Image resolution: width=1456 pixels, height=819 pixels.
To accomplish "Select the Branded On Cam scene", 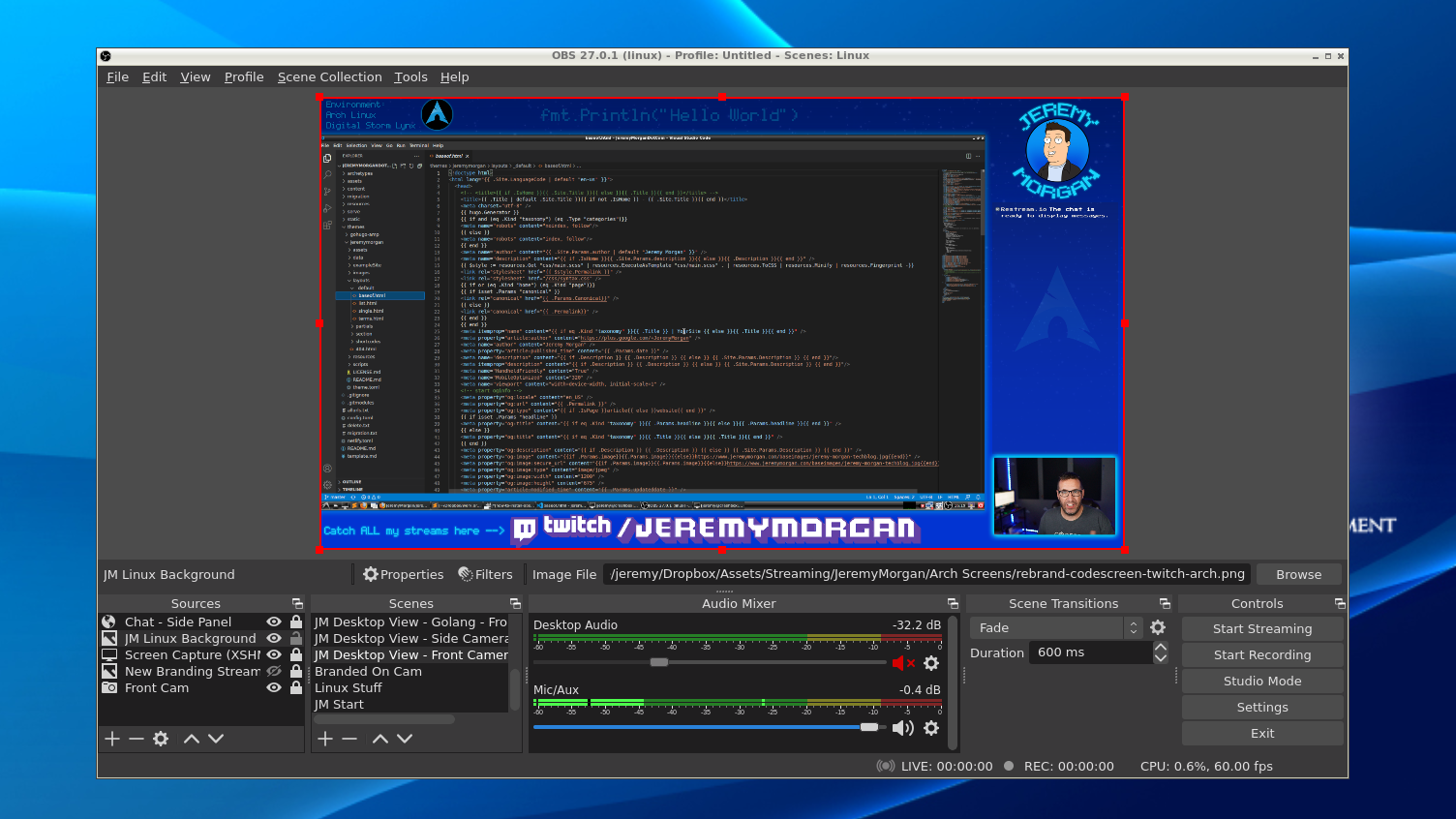I will (x=368, y=671).
